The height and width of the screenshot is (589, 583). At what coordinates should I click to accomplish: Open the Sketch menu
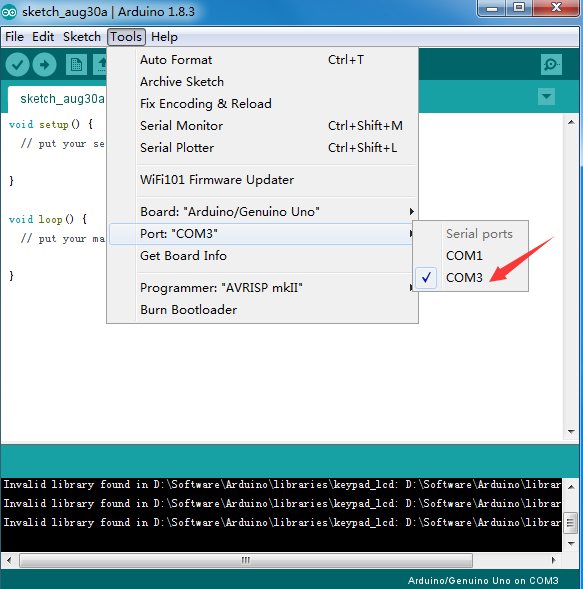(x=82, y=37)
